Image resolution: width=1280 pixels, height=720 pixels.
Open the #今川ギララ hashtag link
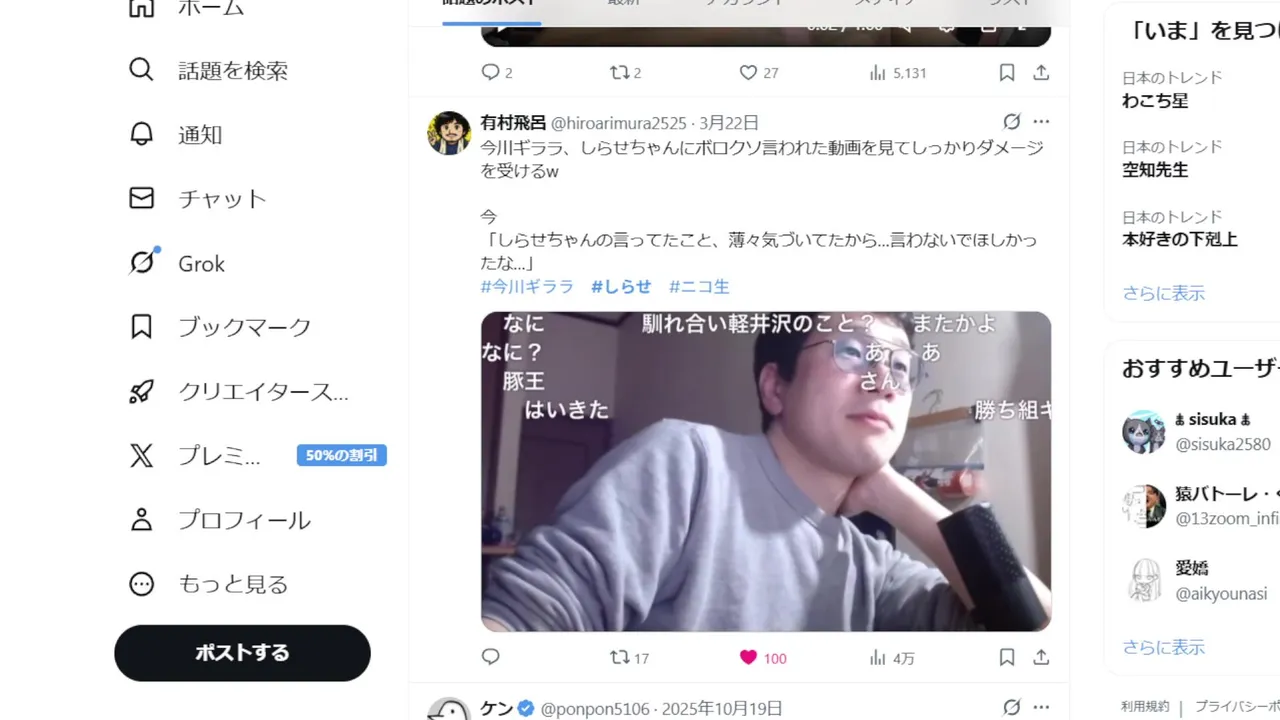(x=527, y=286)
